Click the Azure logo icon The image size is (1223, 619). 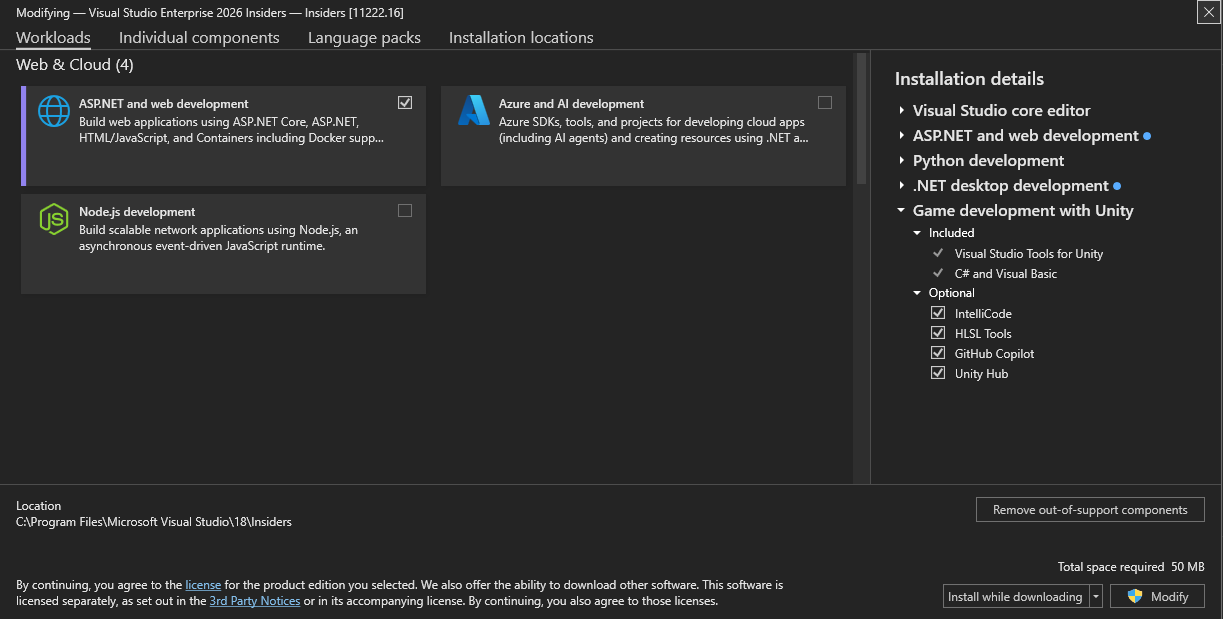click(x=473, y=111)
